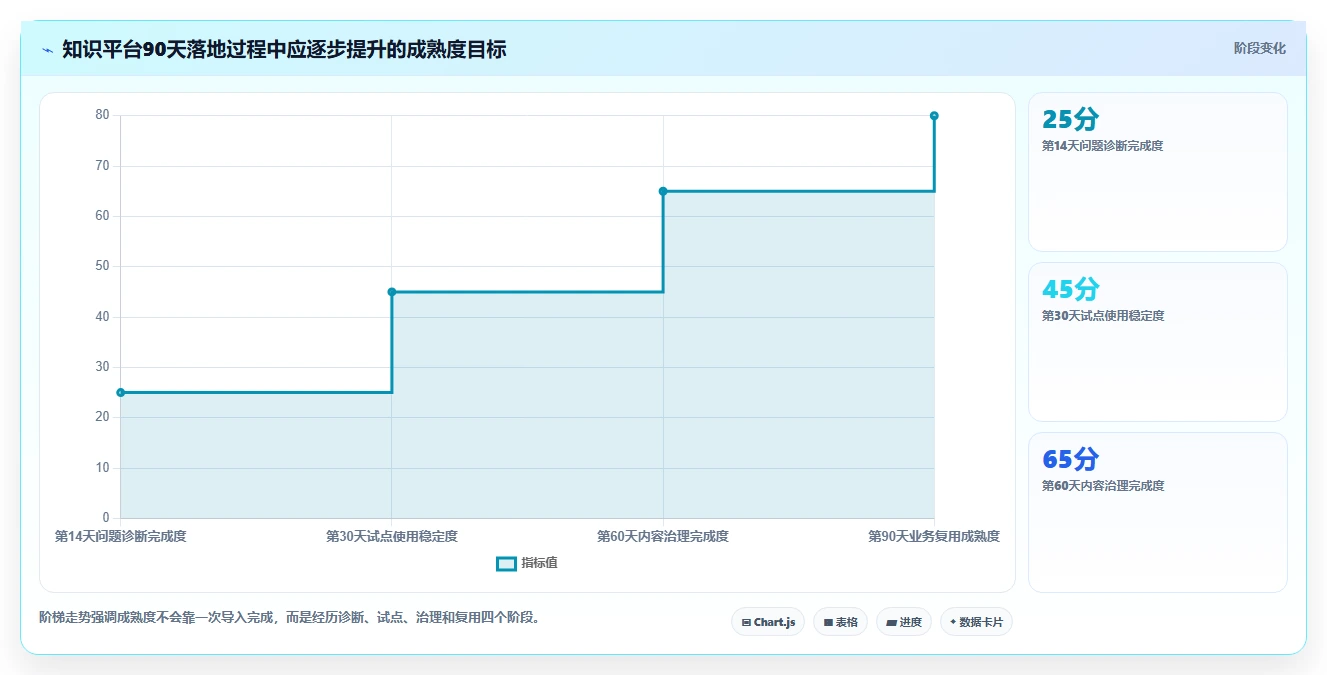Select the 数据卡片 tag button
Screen dimensions: 1327x675
click(x=976, y=622)
